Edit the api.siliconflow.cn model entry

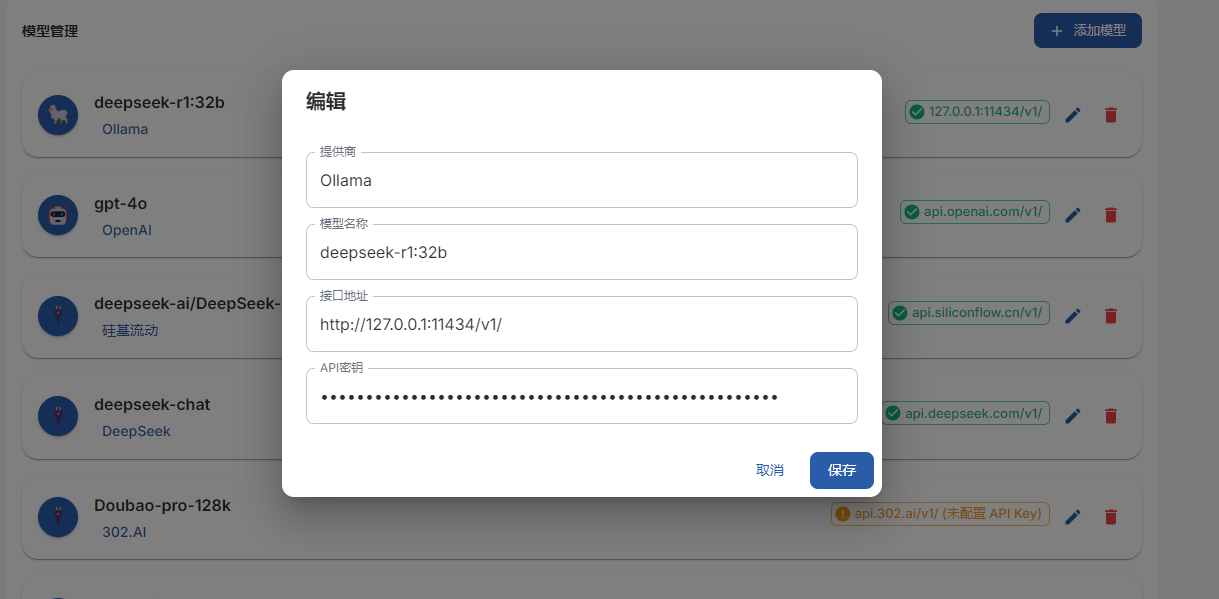point(1073,316)
